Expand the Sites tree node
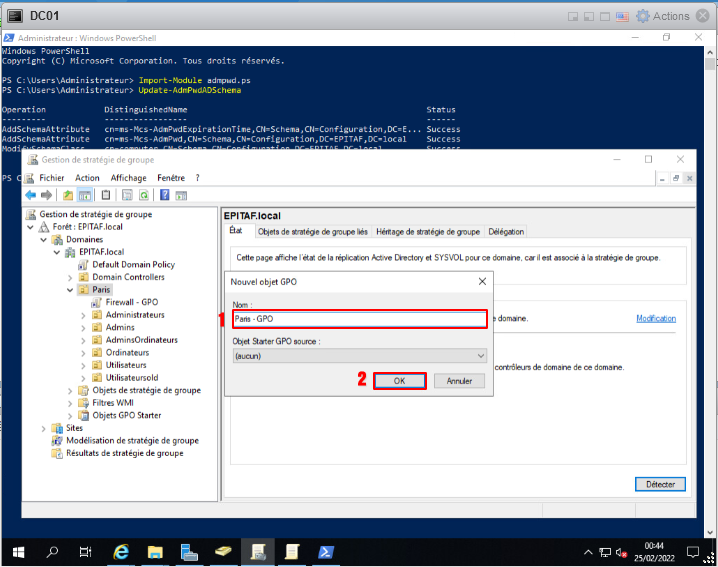The width and height of the screenshot is (718, 567). click(43, 428)
